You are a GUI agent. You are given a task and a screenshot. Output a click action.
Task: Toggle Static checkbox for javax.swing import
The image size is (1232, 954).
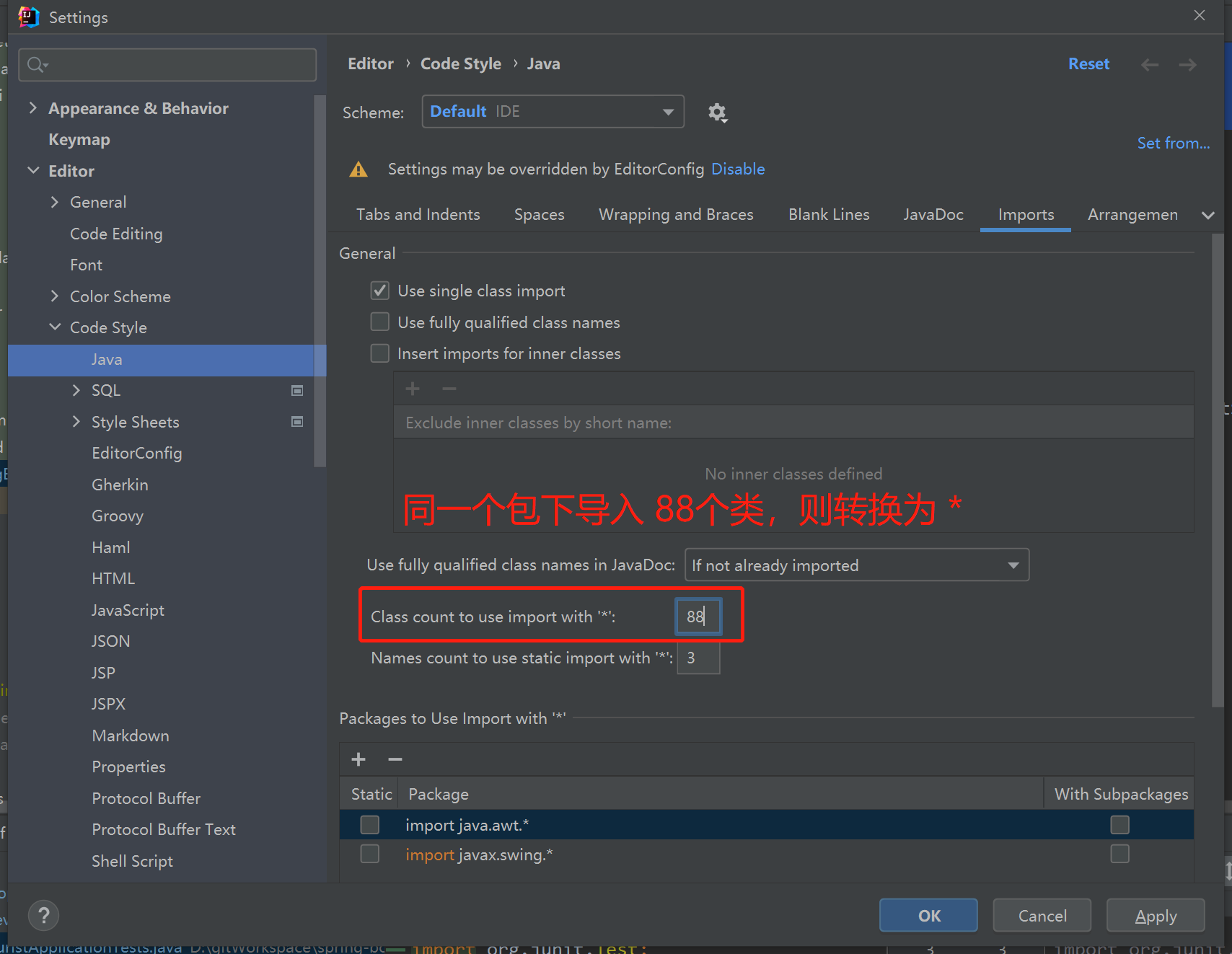tap(370, 854)
